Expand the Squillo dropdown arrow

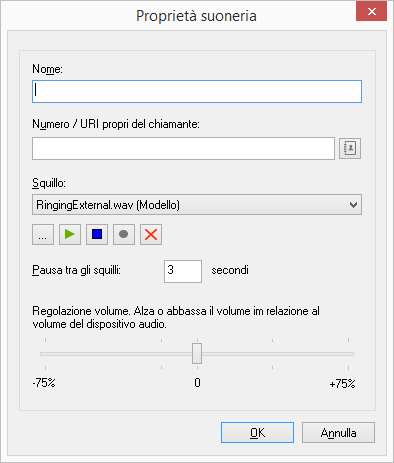point(353,205)
